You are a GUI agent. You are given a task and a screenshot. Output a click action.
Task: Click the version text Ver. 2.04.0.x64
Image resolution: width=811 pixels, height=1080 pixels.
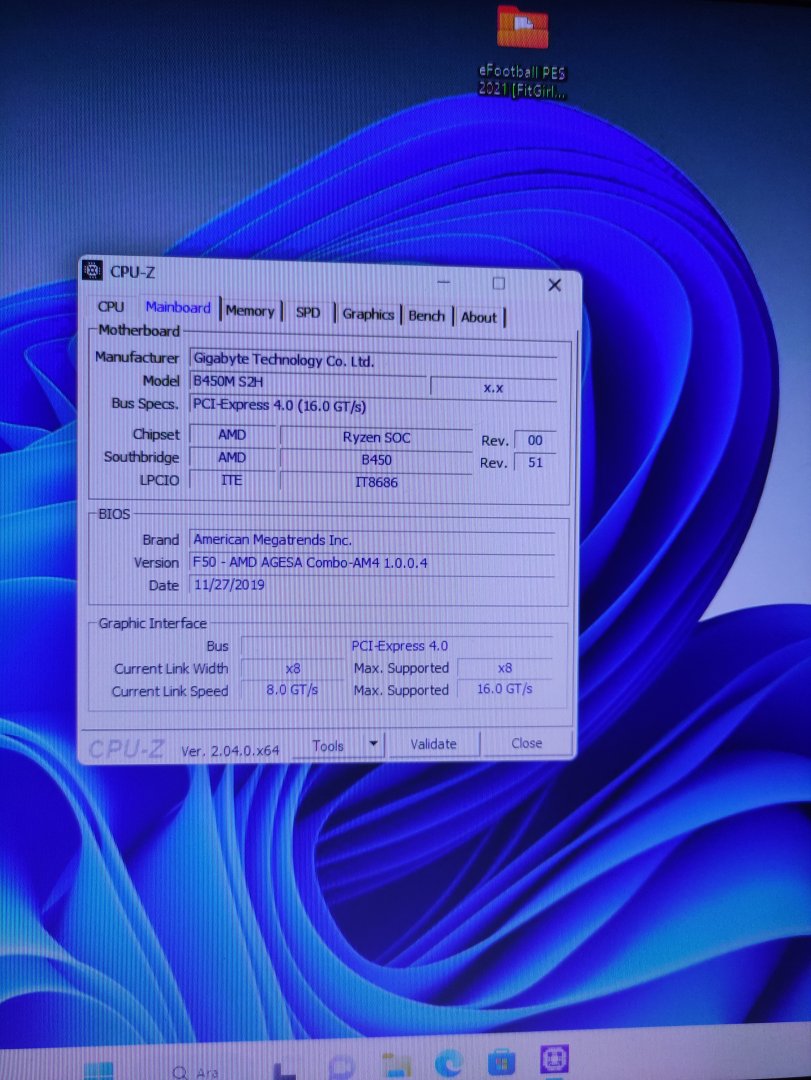(230, 751)
